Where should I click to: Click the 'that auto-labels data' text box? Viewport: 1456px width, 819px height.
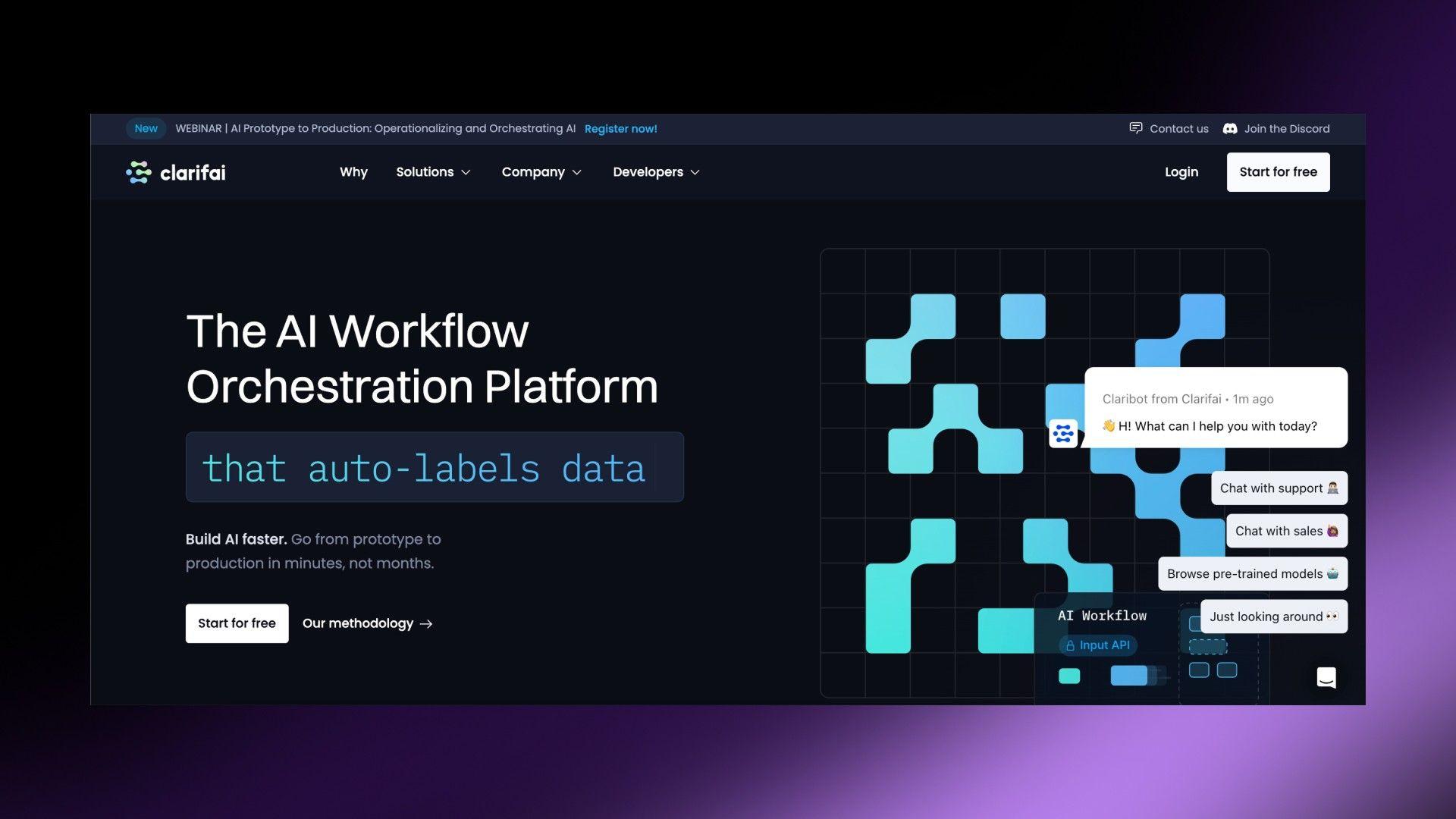(x=435, y=467)
